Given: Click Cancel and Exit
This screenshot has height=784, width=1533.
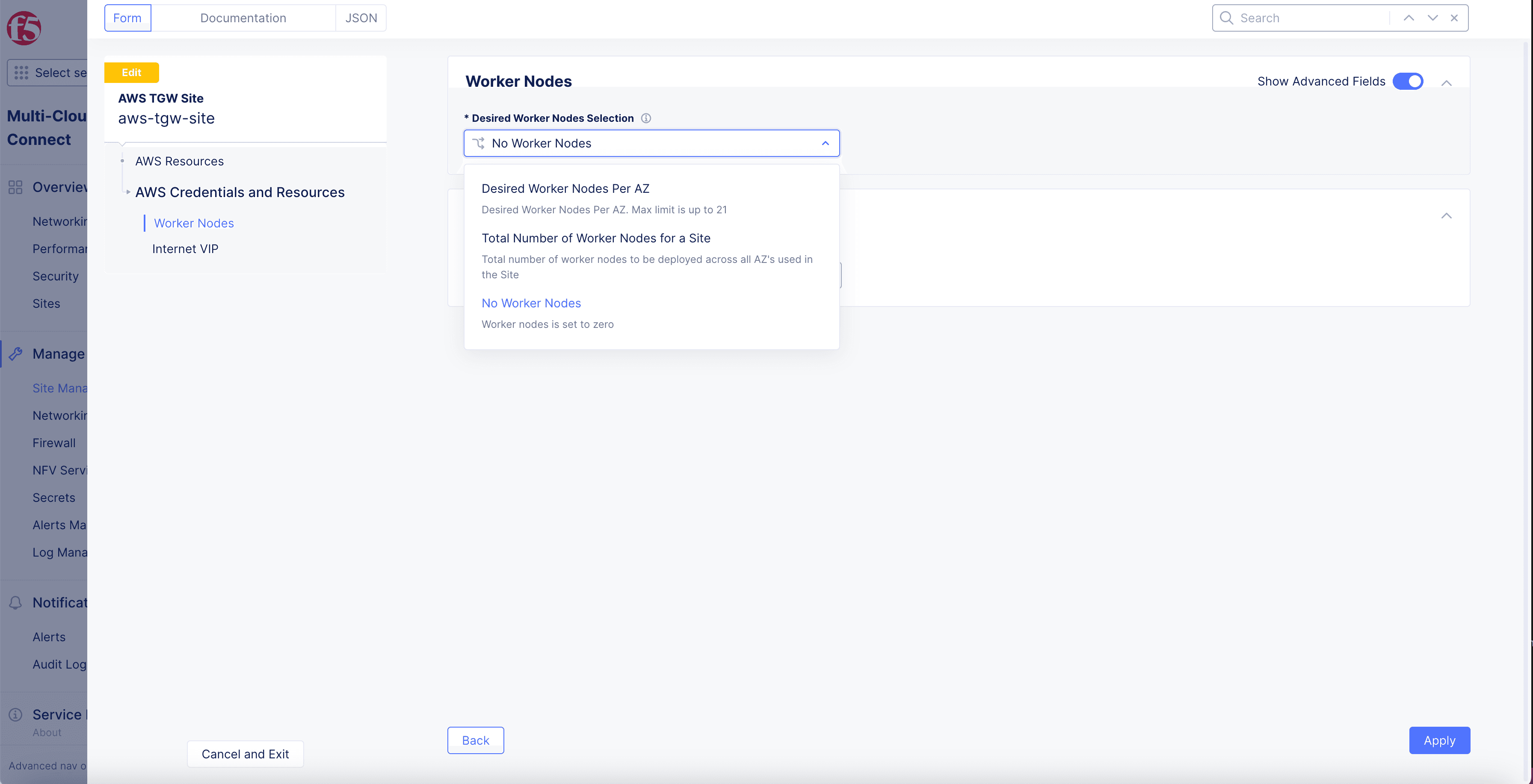Looking at the screenshot, I should click(x=245, y=754).
